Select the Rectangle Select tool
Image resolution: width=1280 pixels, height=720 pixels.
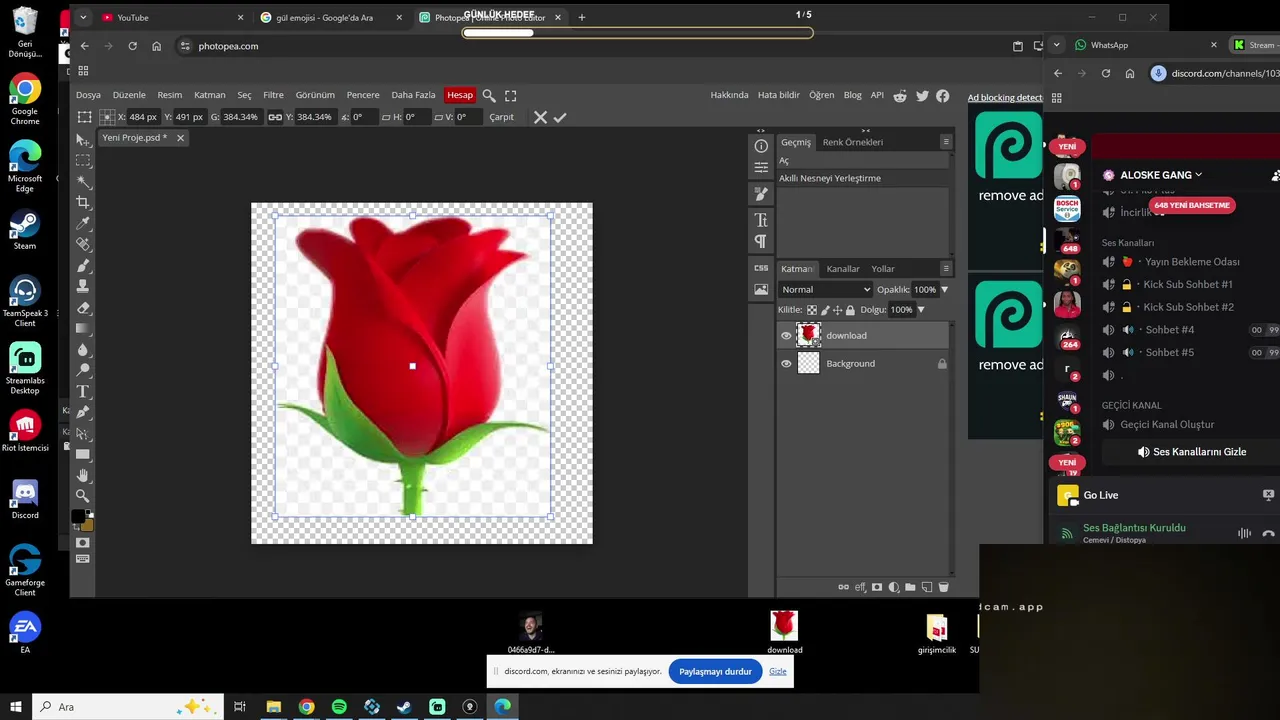[83, 161]
